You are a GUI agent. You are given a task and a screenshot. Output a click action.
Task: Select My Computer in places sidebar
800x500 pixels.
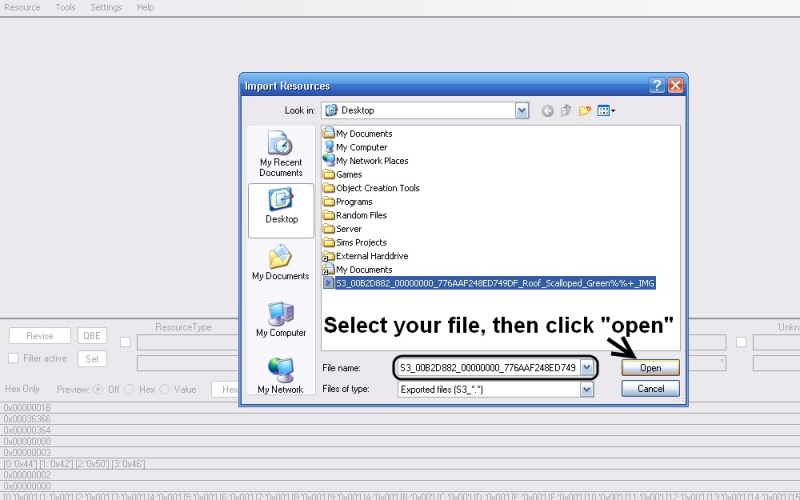(280, 319)
